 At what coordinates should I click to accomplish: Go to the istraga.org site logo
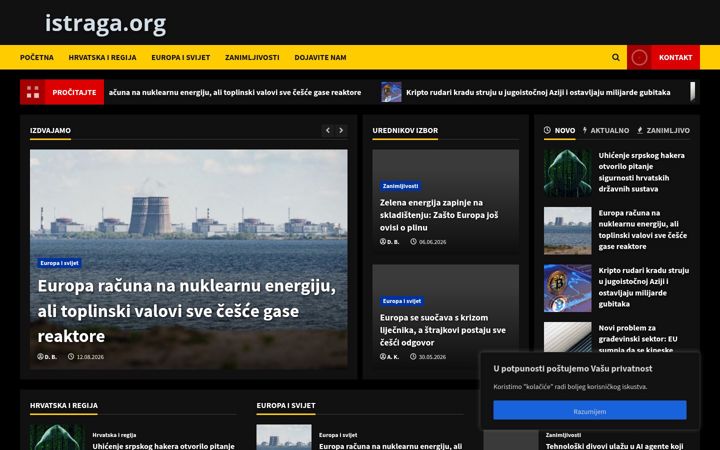[106, 23]
